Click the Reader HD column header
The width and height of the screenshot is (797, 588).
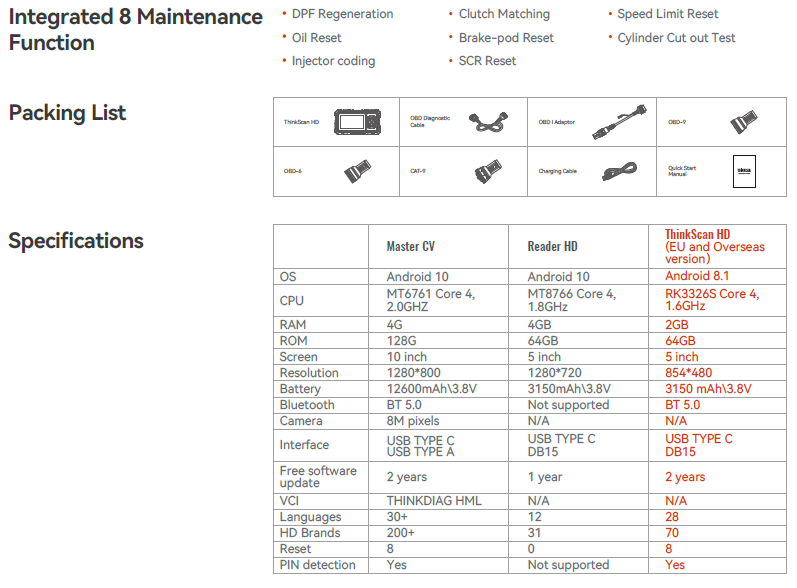point(552,246)
